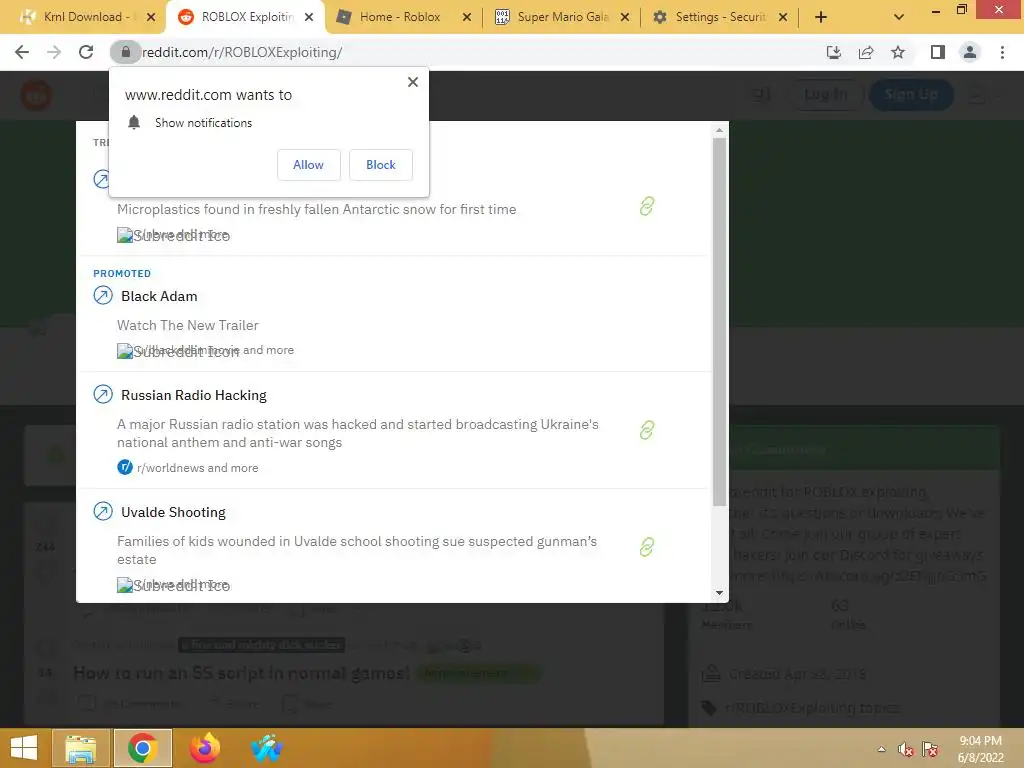Close the Krnl Download tab

[x=151, y=17]
